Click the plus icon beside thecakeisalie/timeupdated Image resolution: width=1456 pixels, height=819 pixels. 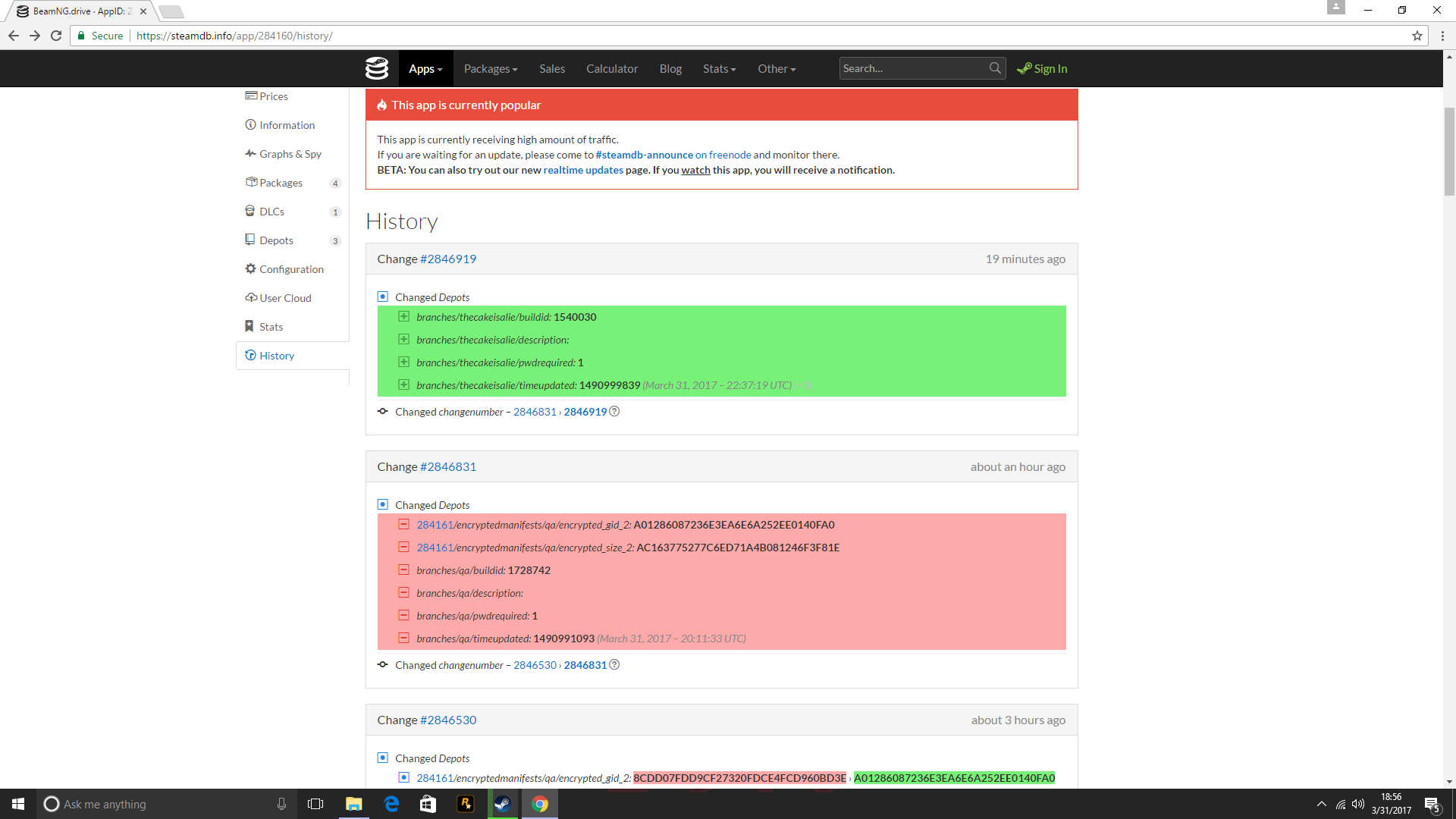coord(403,385)
